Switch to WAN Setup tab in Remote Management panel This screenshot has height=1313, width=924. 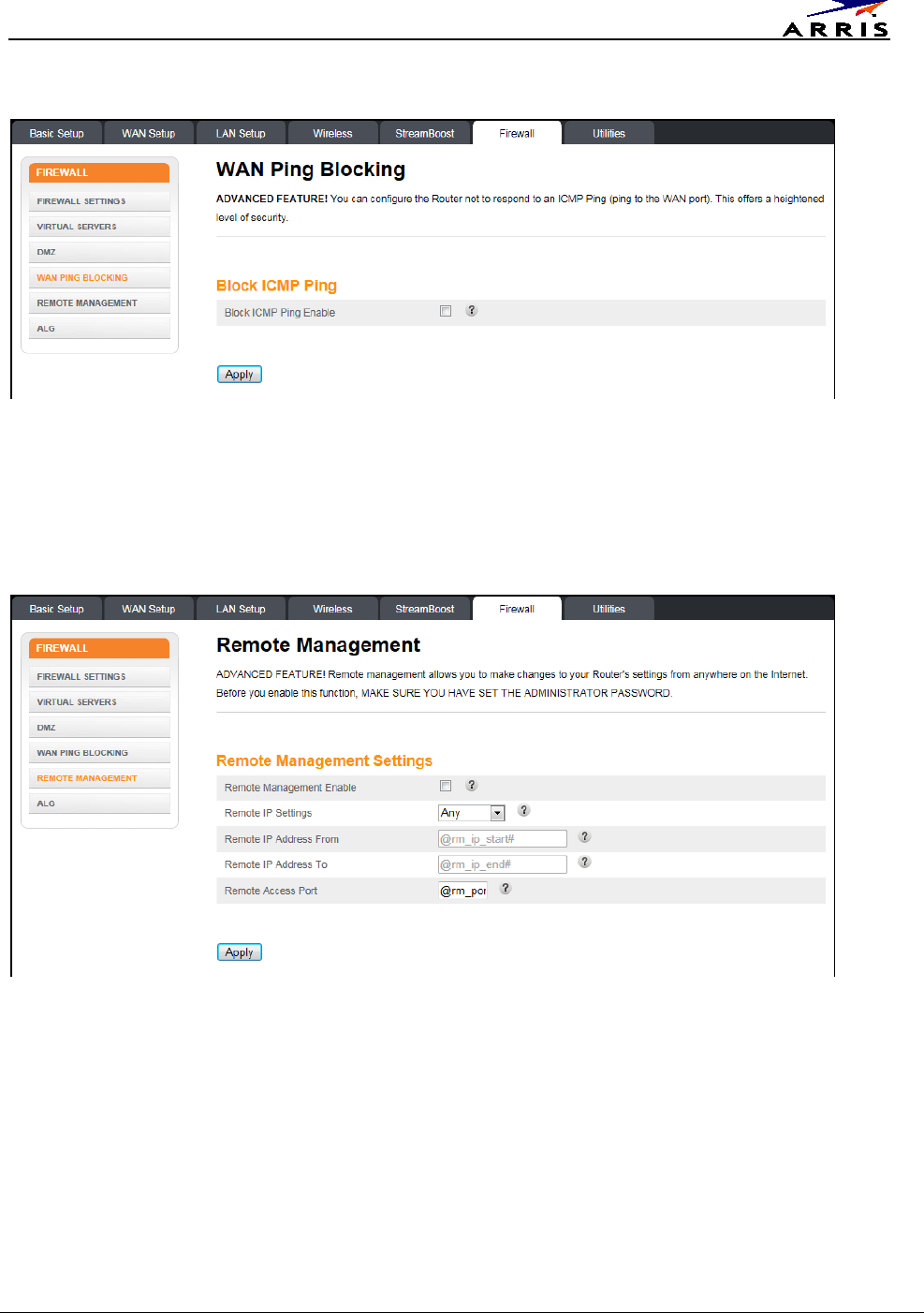click(x=148, y=609)
